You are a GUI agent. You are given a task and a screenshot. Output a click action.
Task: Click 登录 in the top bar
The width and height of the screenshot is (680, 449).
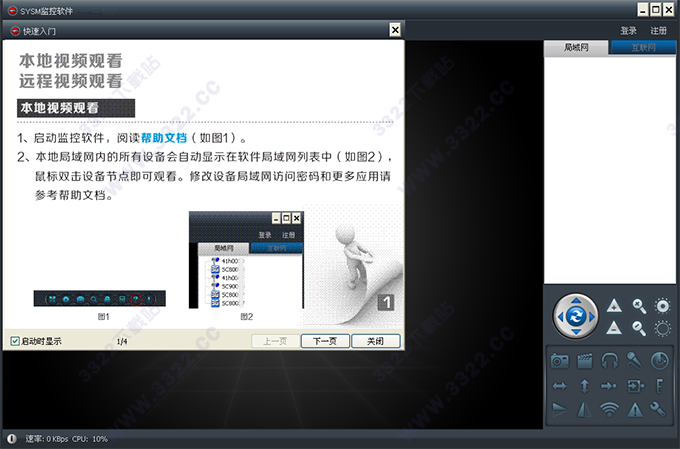coord(628,31)
